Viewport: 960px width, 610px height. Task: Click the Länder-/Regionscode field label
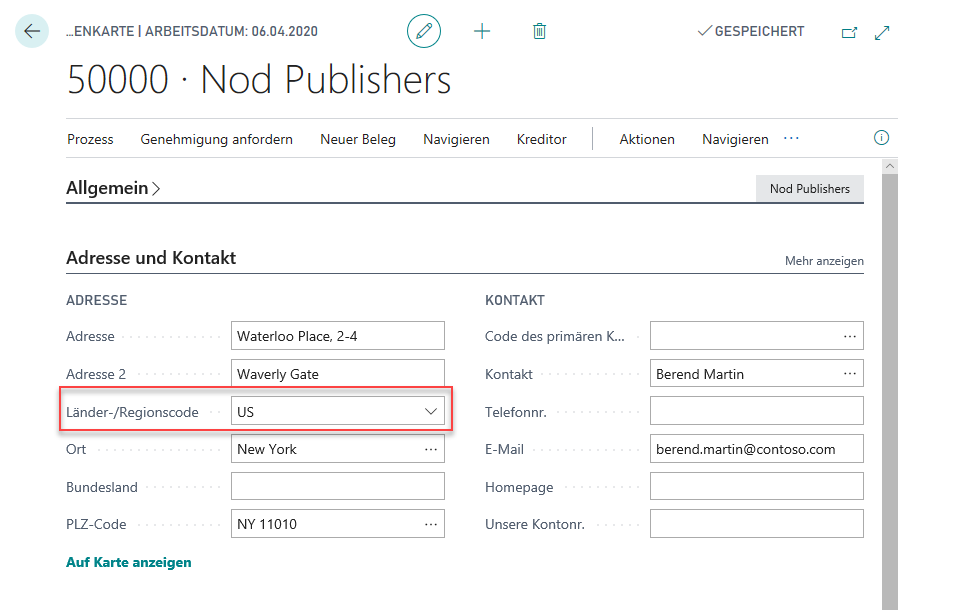(132, 412)
